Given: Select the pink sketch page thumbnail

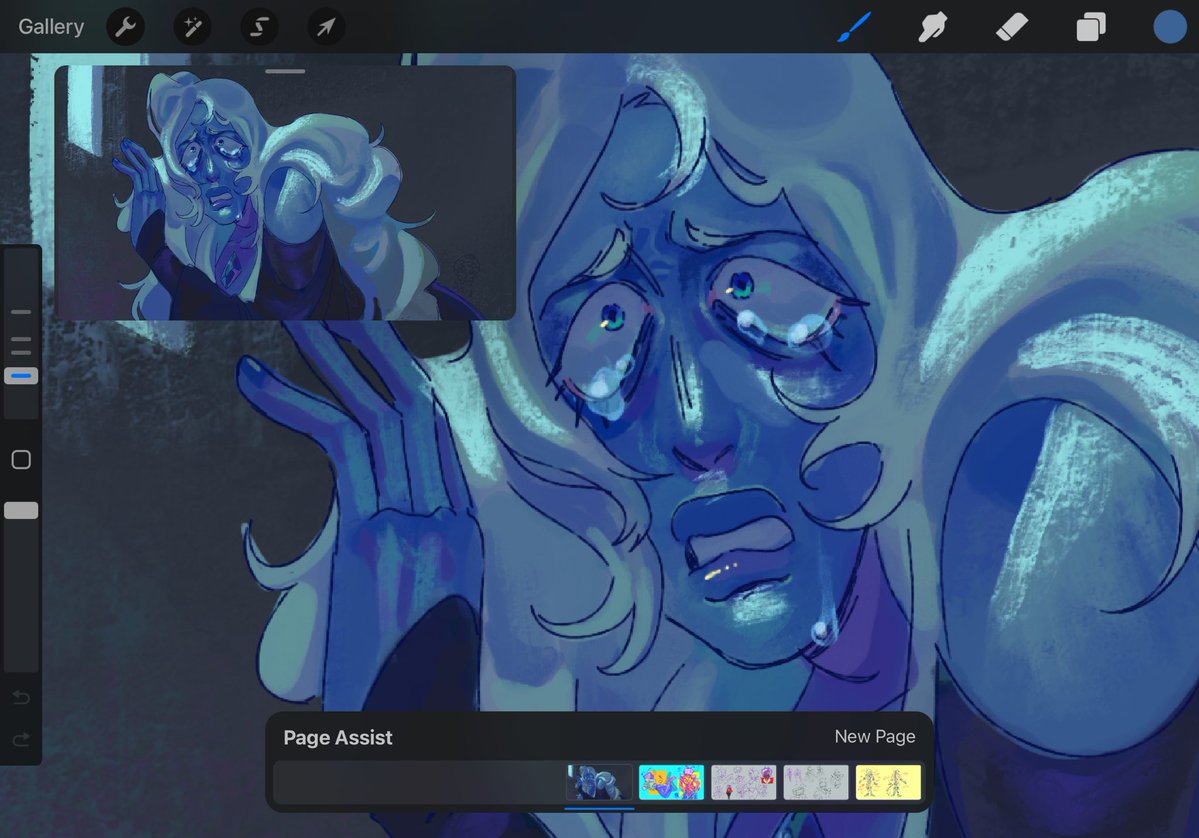Looking at the screenshot, I should [743, 782].
